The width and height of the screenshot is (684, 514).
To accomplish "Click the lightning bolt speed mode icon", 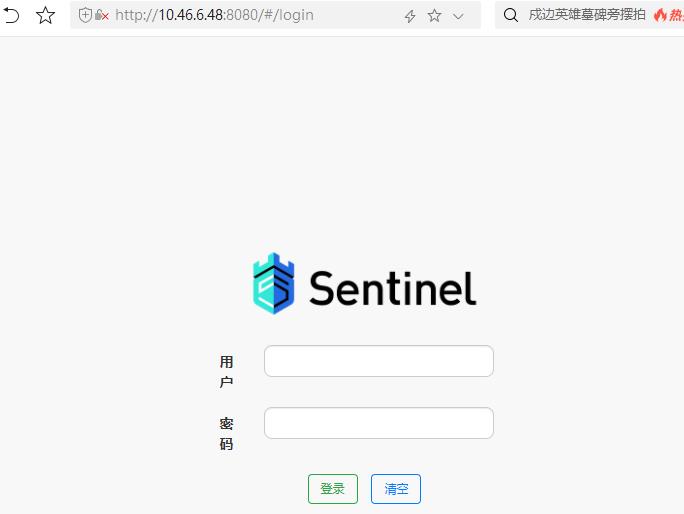I will click(x=410, y=16).
